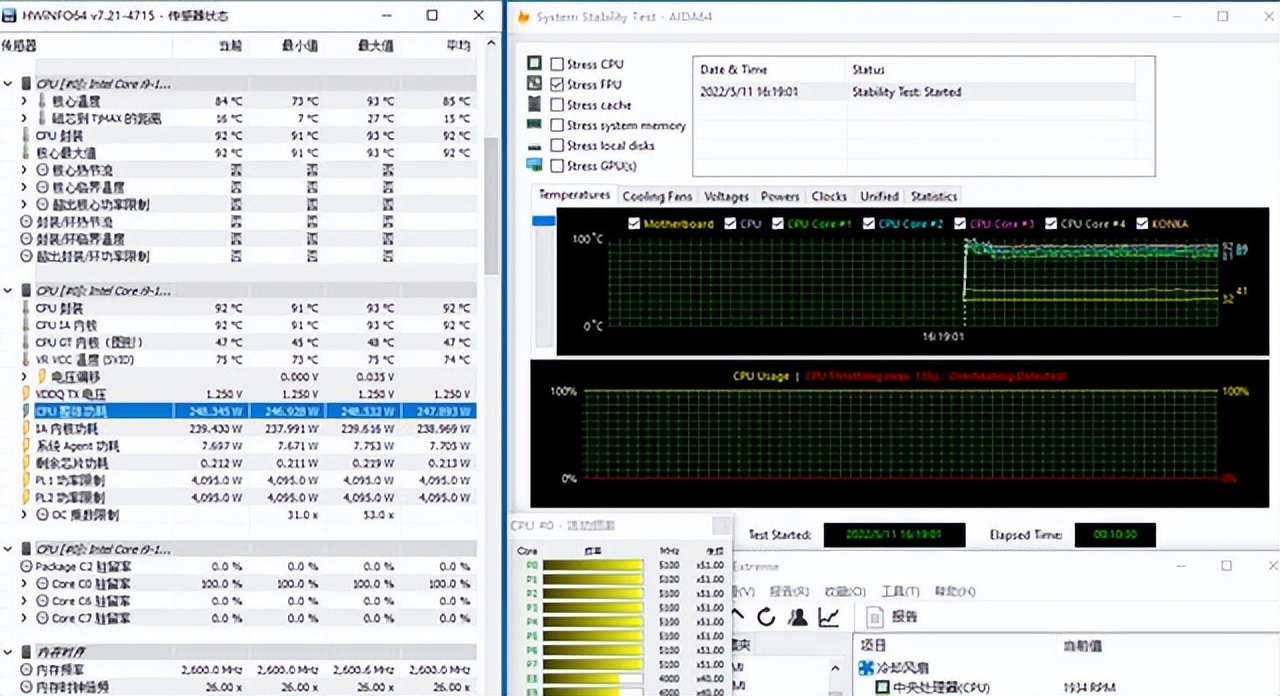
Task: Click the monitor icon beside Stress GPU(s)
Action: [534, 165]
